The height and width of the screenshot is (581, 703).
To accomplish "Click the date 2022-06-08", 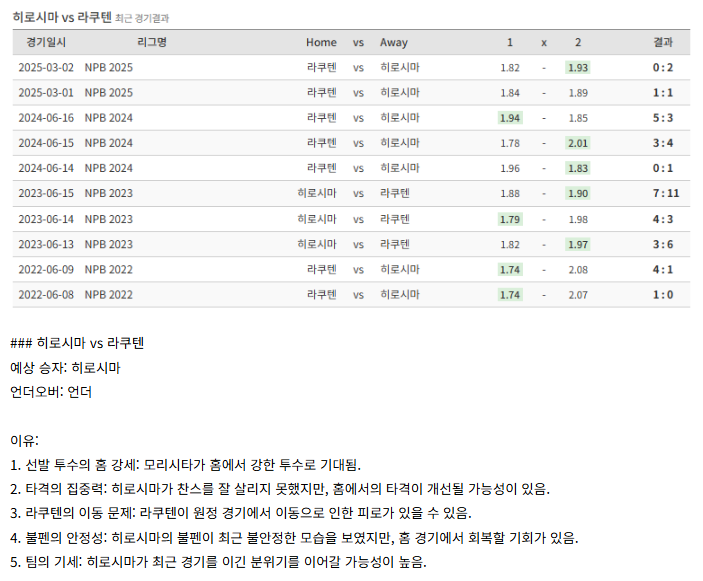I will [46, 295].
